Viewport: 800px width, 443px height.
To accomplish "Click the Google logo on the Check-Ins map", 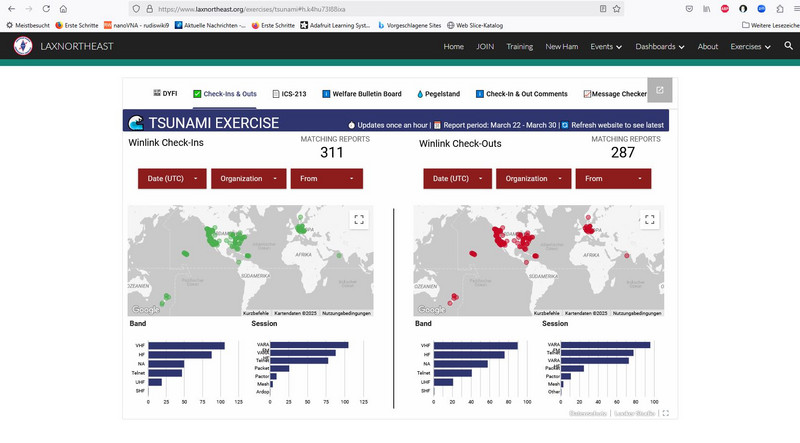I will pos(144,310).
